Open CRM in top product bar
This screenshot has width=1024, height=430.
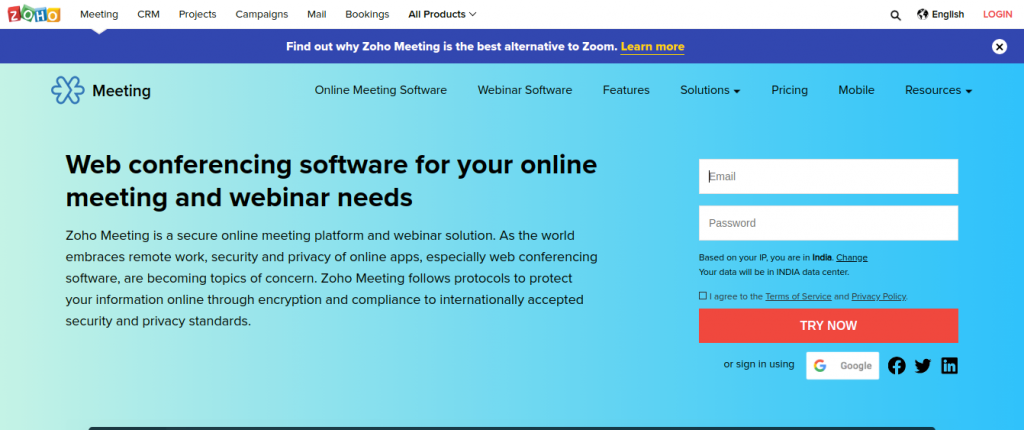[x=148, y=14]
